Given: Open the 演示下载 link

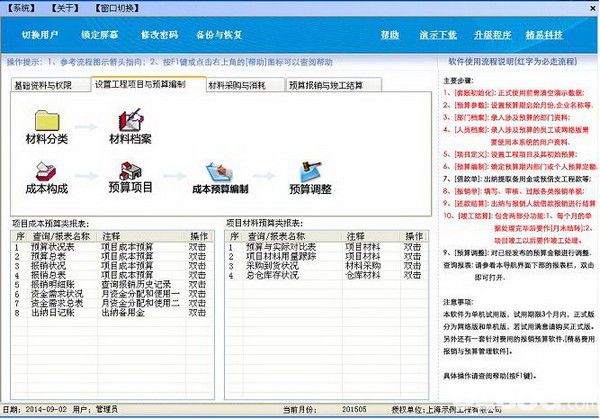Looking at the screenshot, I should (438, 35).
